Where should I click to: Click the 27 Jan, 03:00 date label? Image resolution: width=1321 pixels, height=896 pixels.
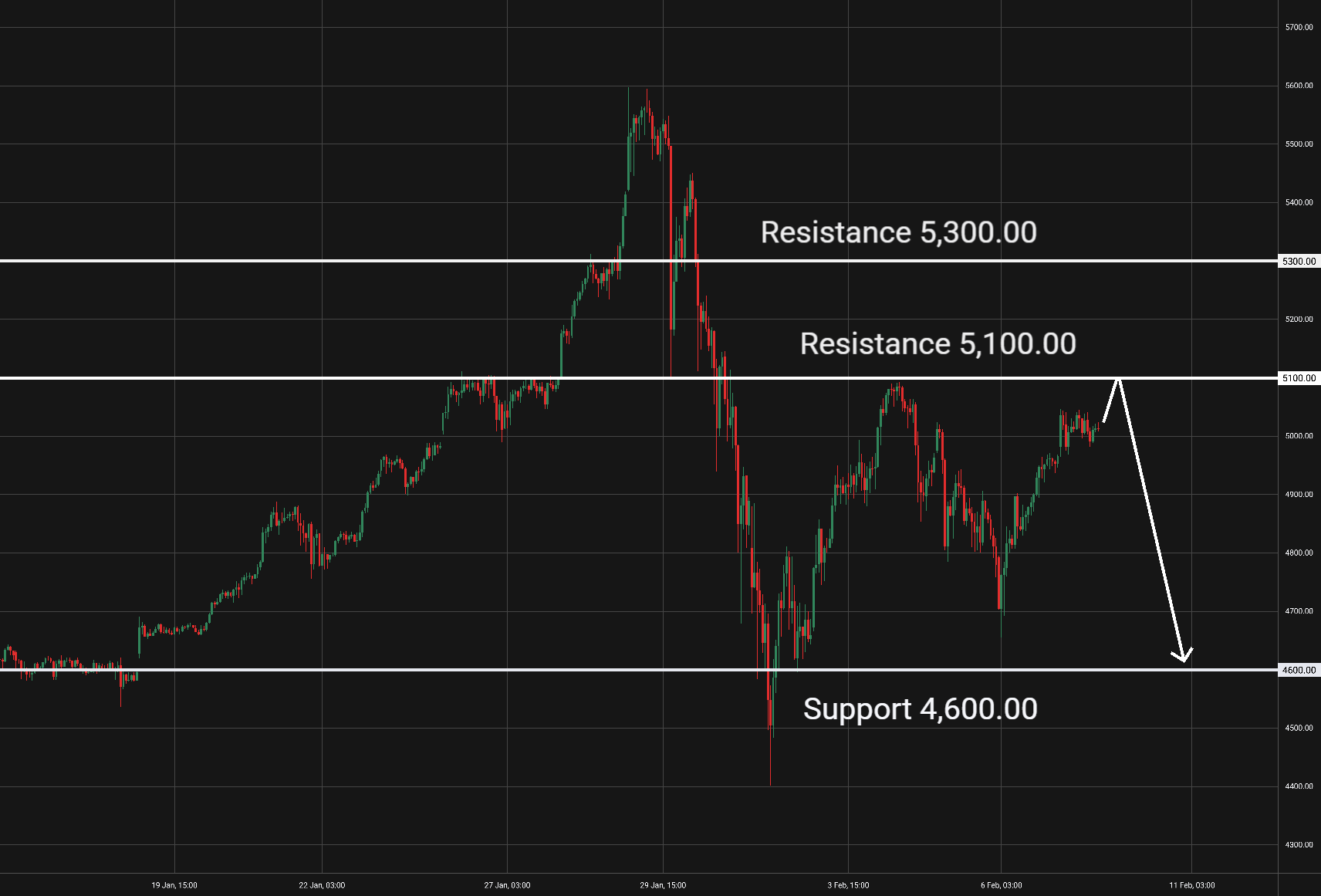(x=507, y=885)
